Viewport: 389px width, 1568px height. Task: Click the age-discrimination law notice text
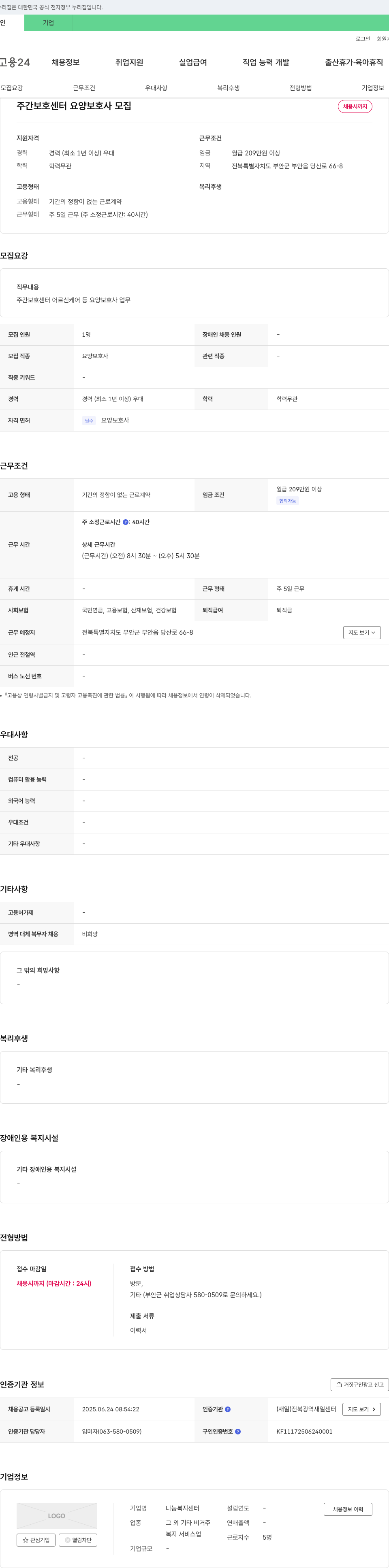(127, 695)
